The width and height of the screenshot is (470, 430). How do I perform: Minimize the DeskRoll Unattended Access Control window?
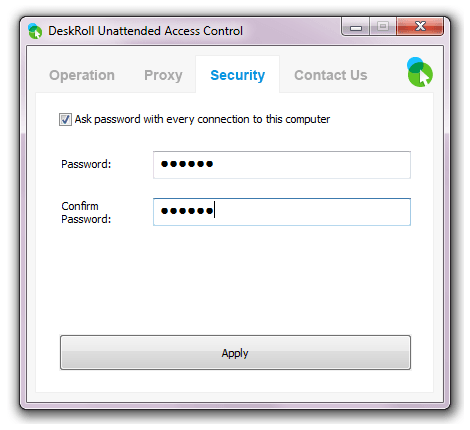tap(356, 27)
